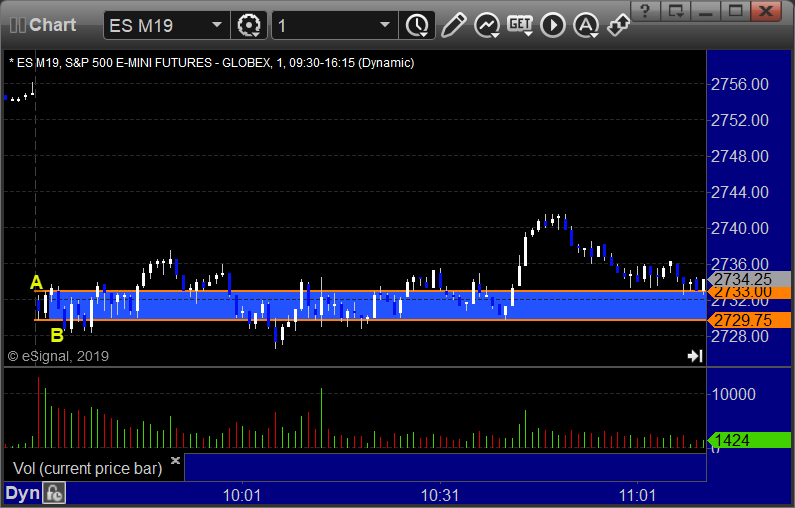Screen dimensions: 795x508
Task: Click the blue shaded price band
Action: pos(375,306)
